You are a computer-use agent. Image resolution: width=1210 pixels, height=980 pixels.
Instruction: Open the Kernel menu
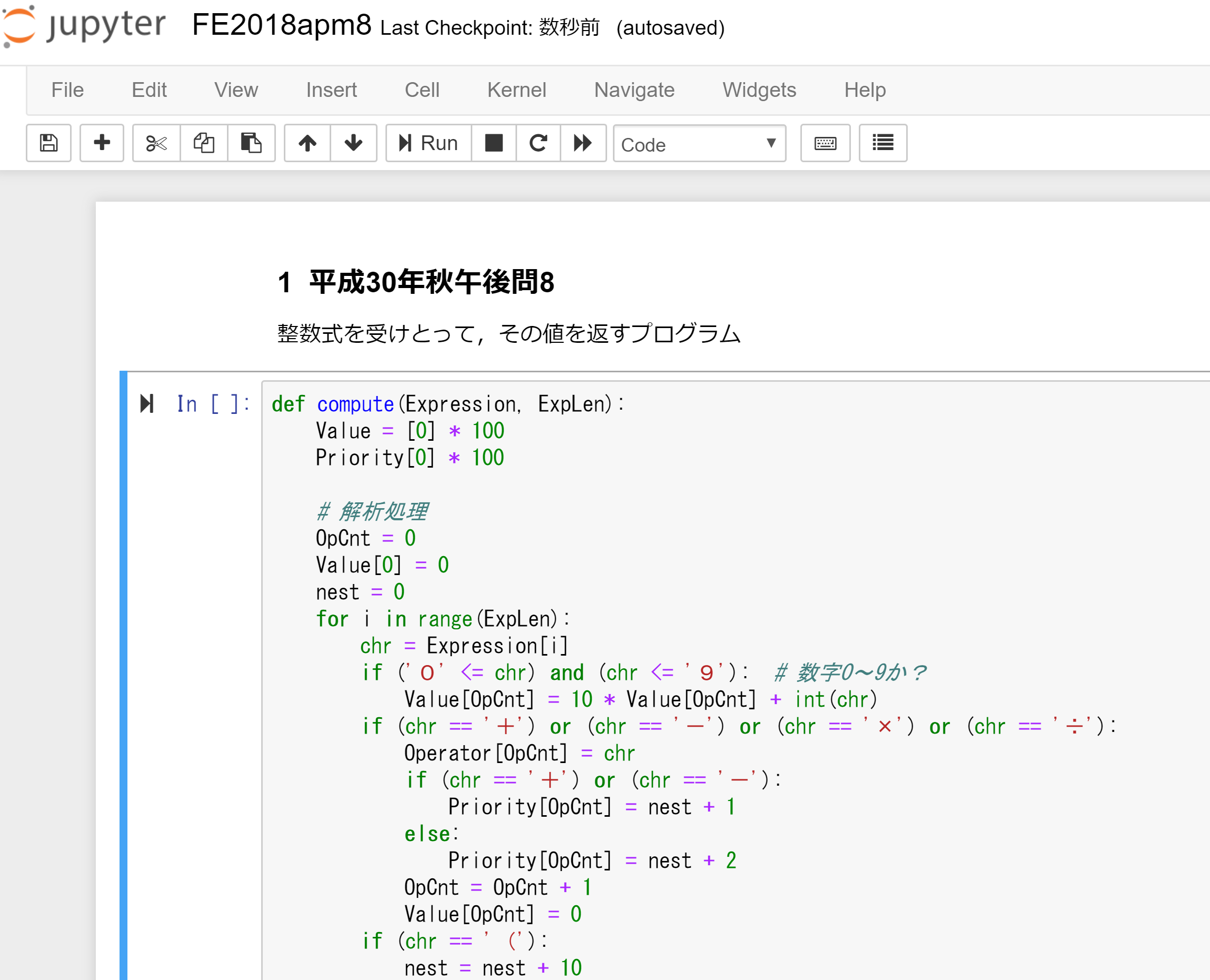pos(517,91)
